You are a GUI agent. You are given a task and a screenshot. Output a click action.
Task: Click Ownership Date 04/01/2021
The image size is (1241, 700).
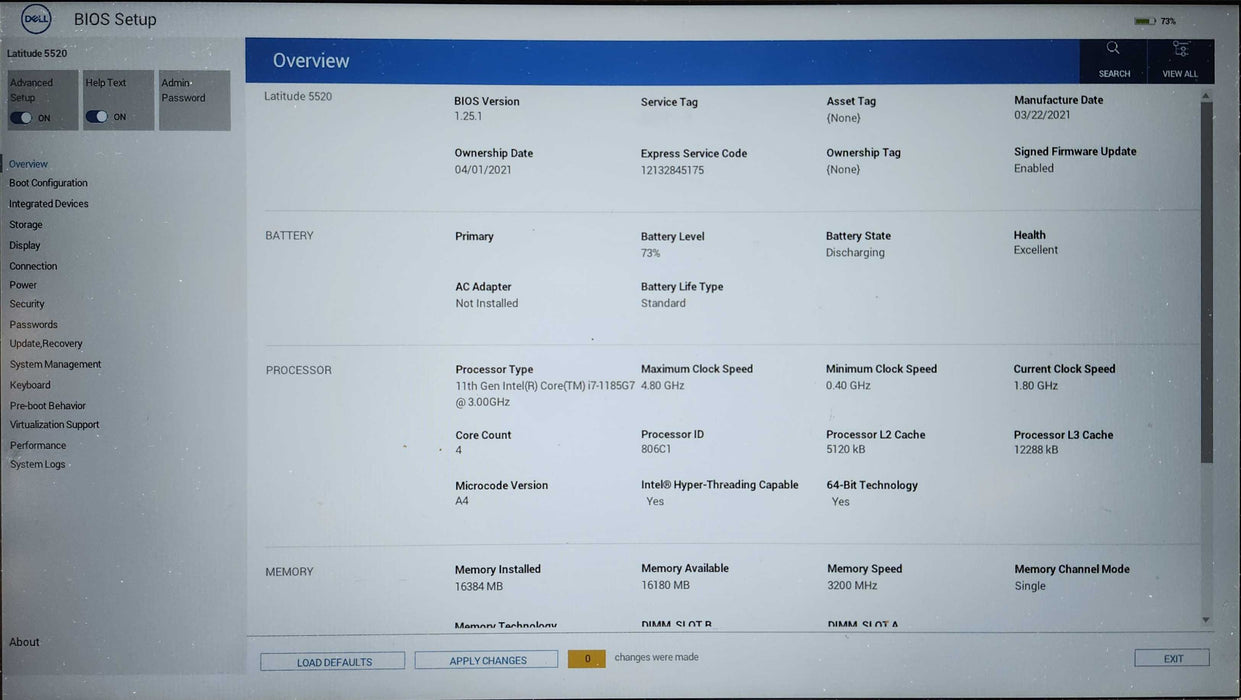tap(483, 170)
